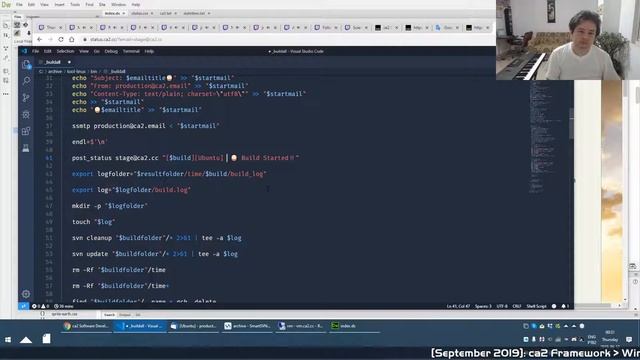Viewport: 640px width, 360px height.
Task: Click the browser address bar URL
Action: pos(126,40)
